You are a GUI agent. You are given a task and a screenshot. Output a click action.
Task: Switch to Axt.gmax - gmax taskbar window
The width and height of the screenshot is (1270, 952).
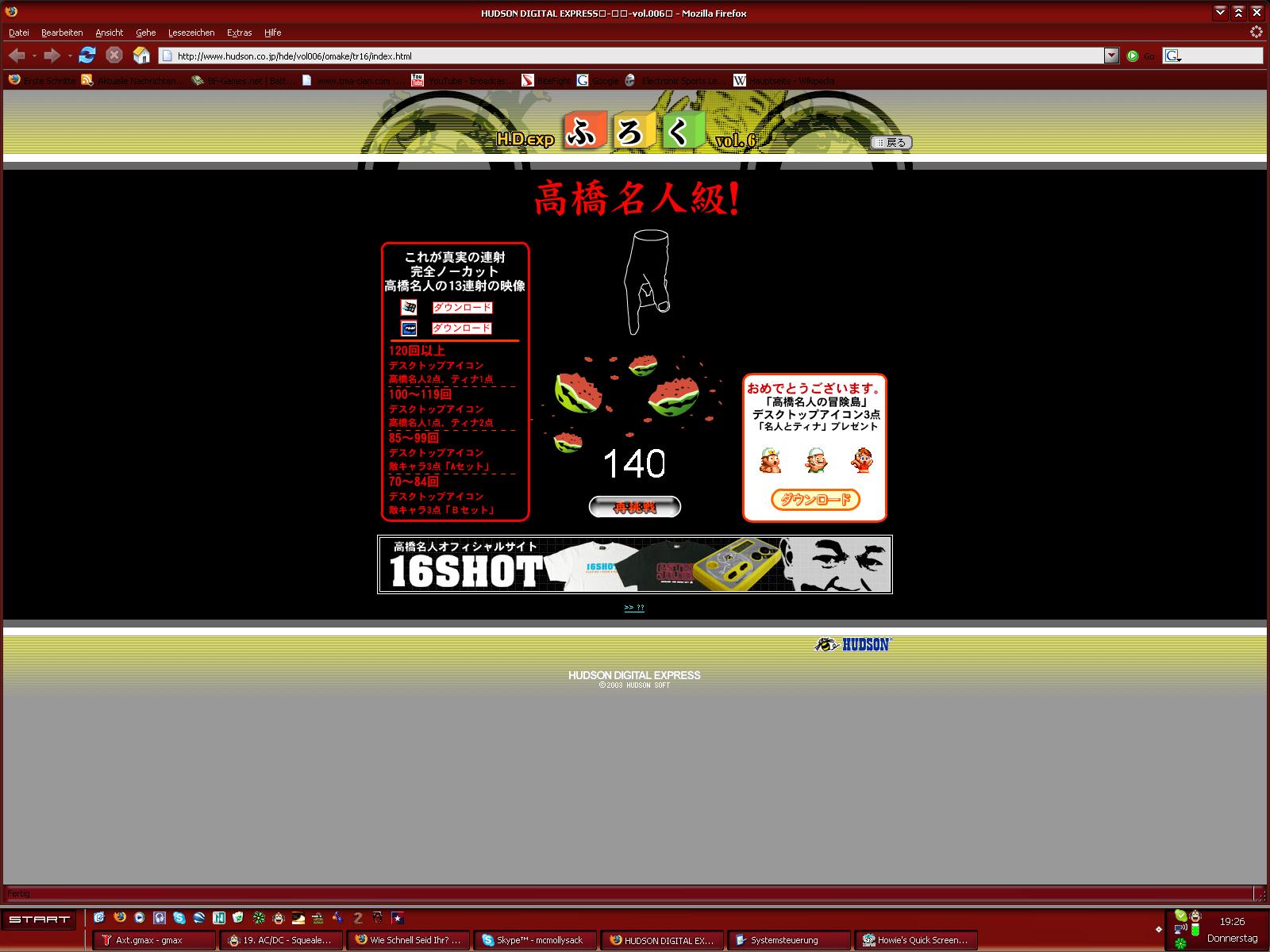tap(155, 940)
